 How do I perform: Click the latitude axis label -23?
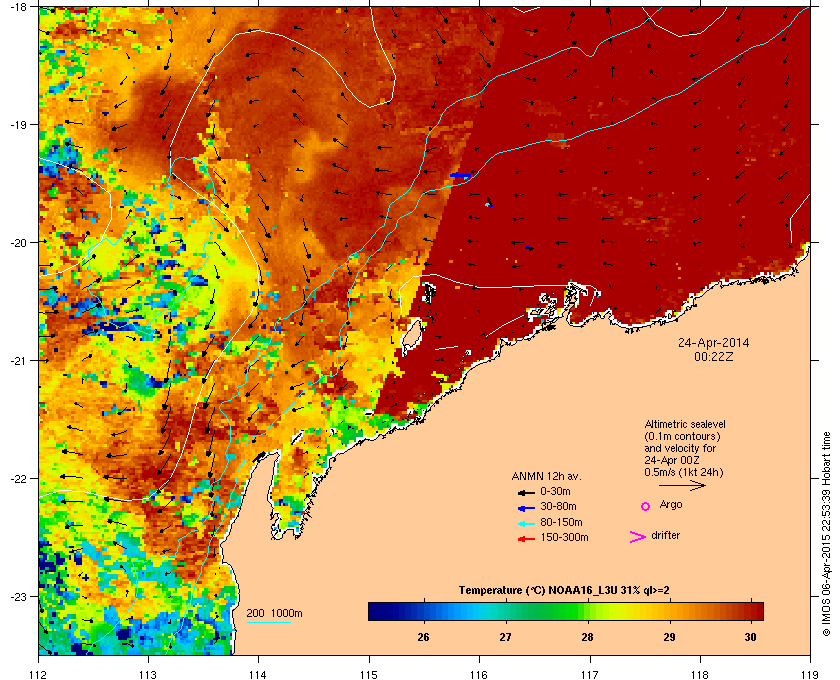click(x=18, y=596)
